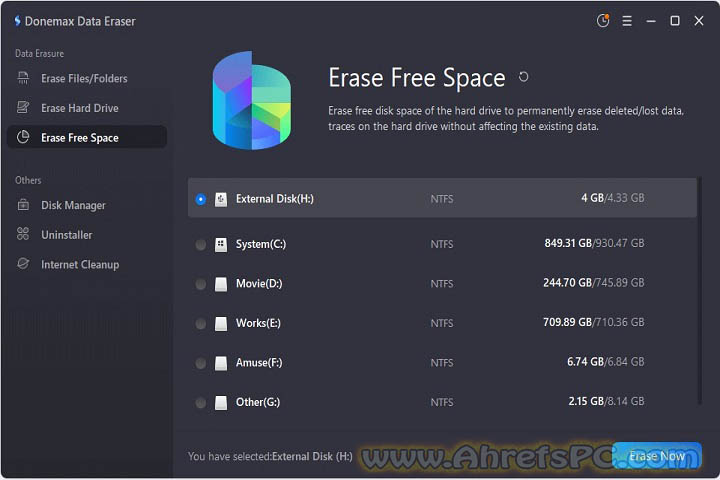This screenshot has height=480, width=720.
Task: Click NTFS label in Works(E:) row
Action: pyautogui.click(x=442, y=323)
